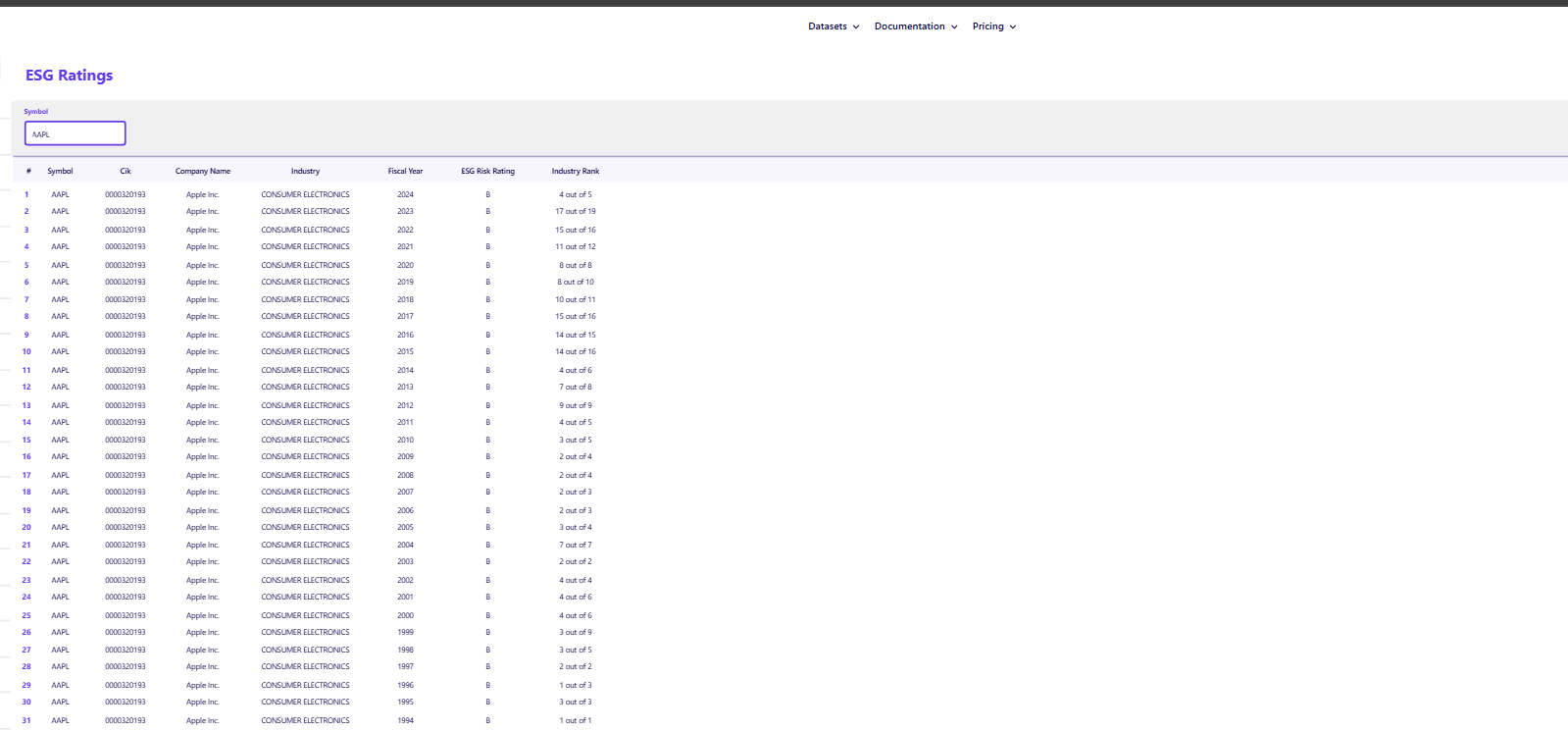This screenshot has width=1568, height=731.
Task: Click the # column header
Action: click(28, 171)
